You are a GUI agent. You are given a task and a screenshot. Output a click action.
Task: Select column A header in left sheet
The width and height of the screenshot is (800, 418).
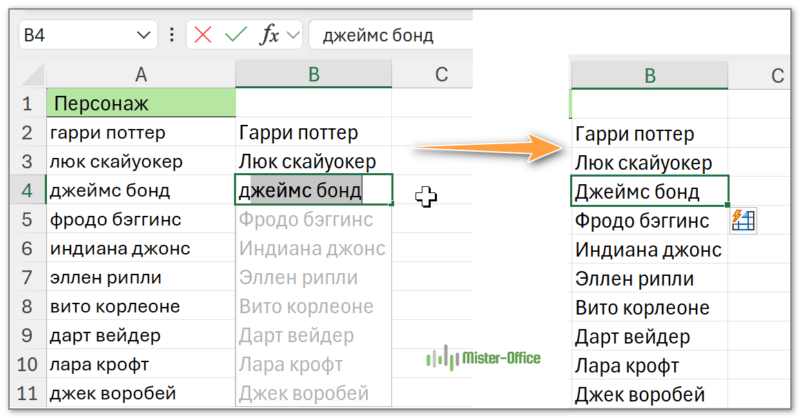coord(140,73)
